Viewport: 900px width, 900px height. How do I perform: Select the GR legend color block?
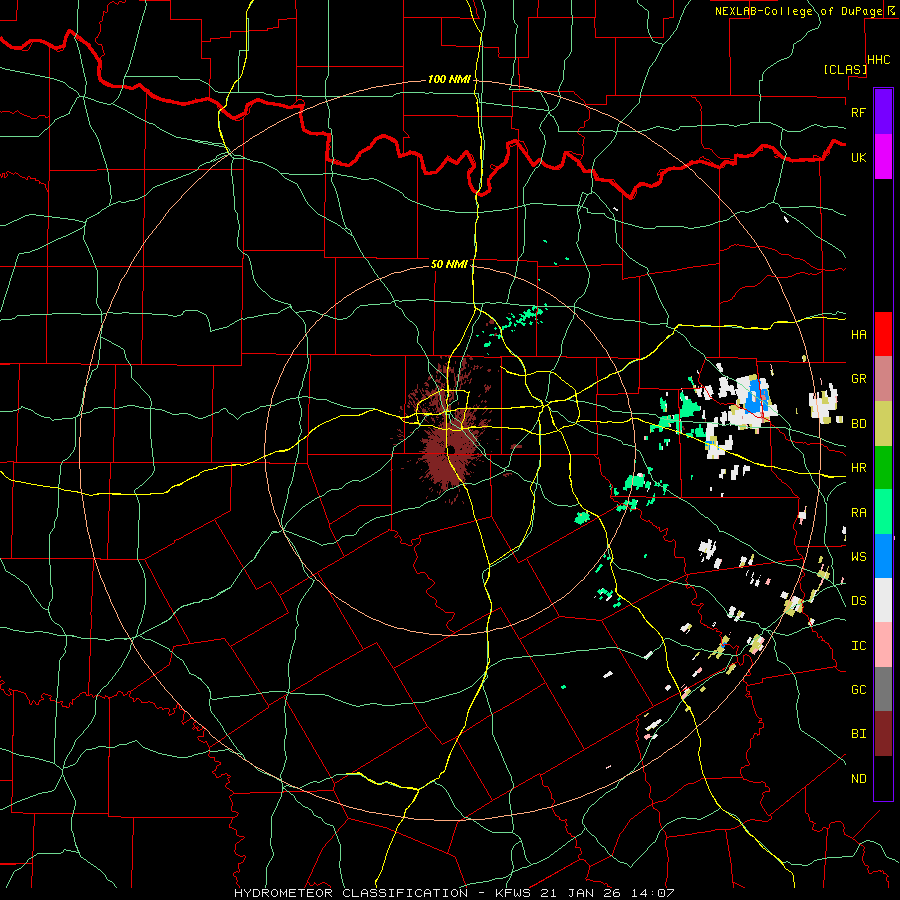(883, 378)
